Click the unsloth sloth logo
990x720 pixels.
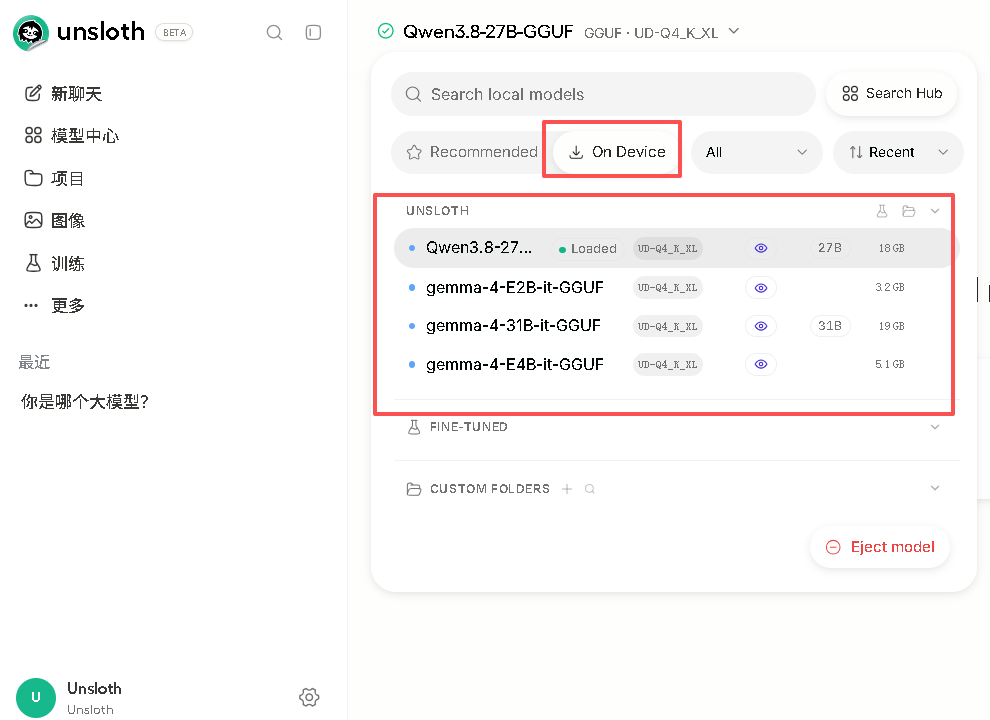[30, 33]
